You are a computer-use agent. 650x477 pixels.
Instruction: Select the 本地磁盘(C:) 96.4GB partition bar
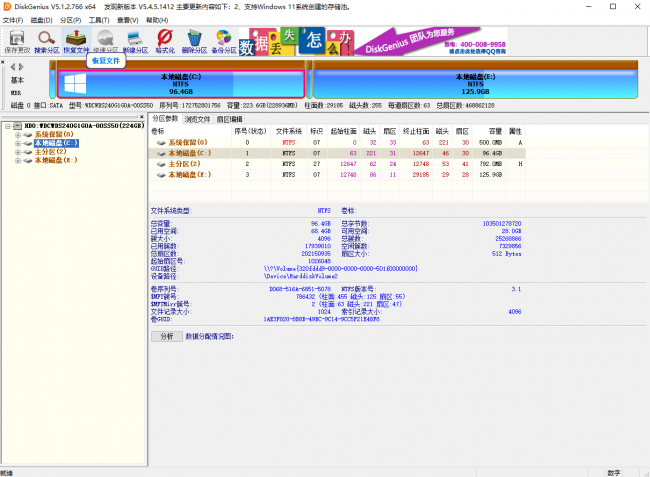(181, 84)
